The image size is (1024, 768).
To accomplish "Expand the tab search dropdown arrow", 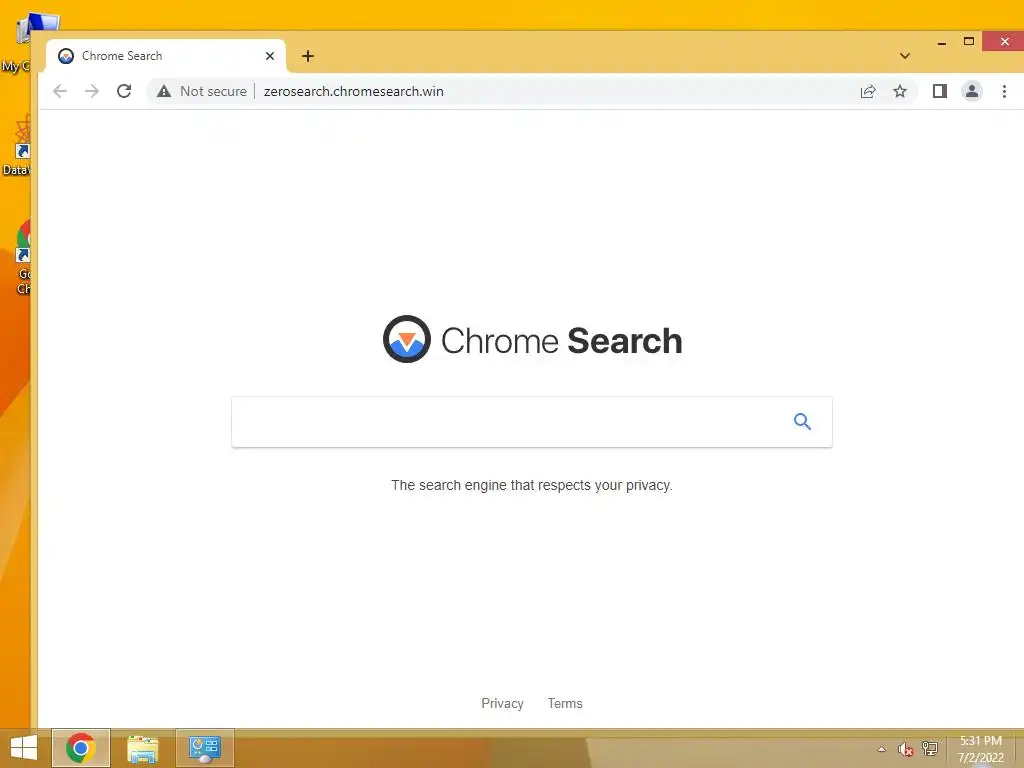I will [x=904, y=56].
